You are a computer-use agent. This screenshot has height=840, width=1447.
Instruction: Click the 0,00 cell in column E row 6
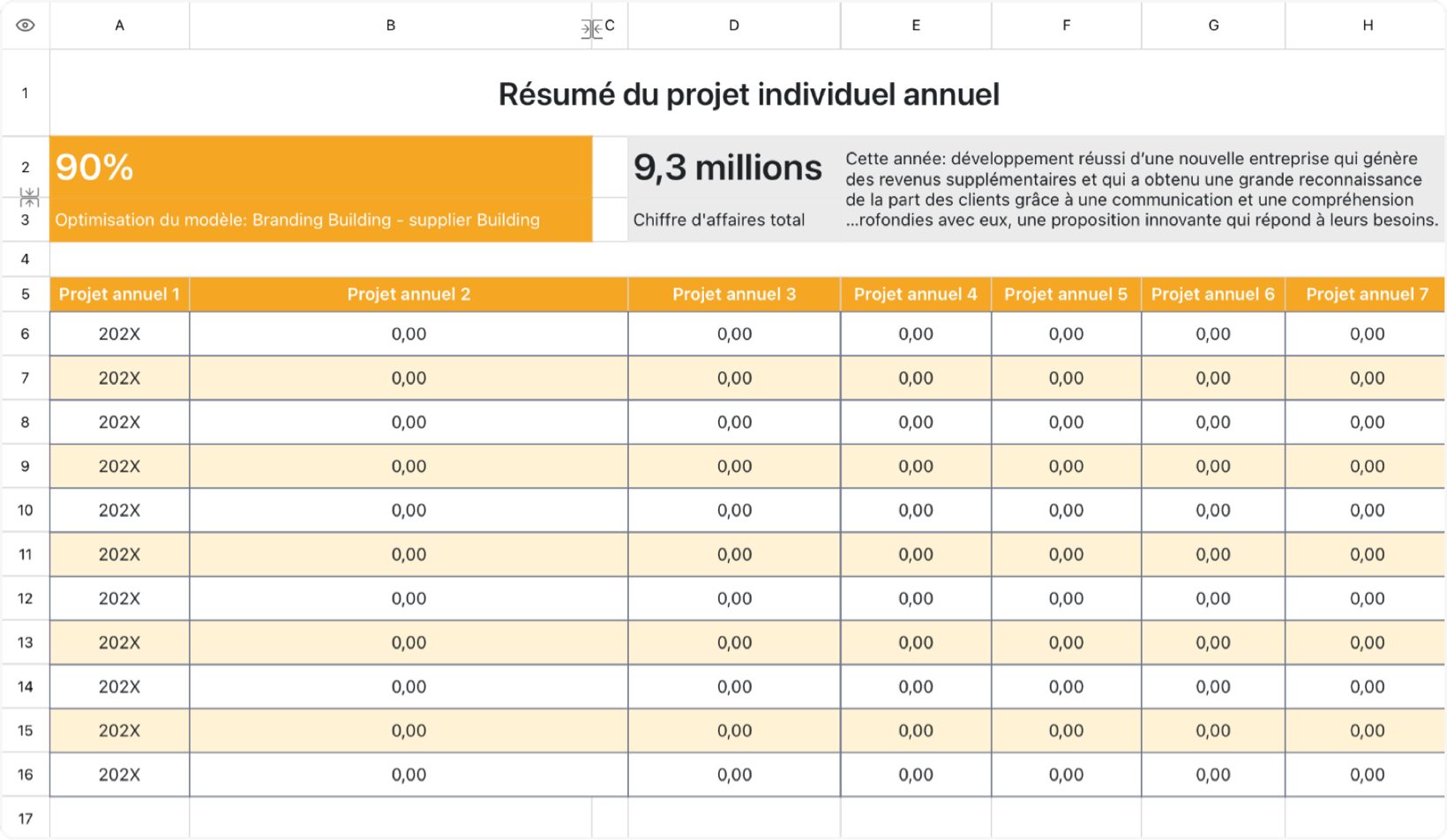point(916,334)
